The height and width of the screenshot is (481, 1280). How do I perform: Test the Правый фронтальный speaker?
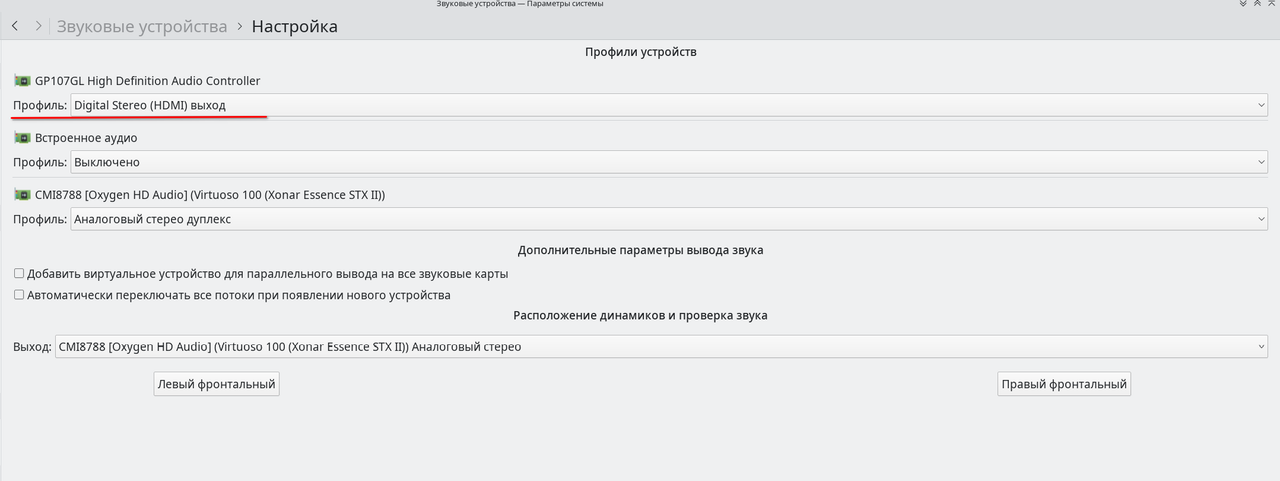pyautogui.click(x=1064, y=384)
